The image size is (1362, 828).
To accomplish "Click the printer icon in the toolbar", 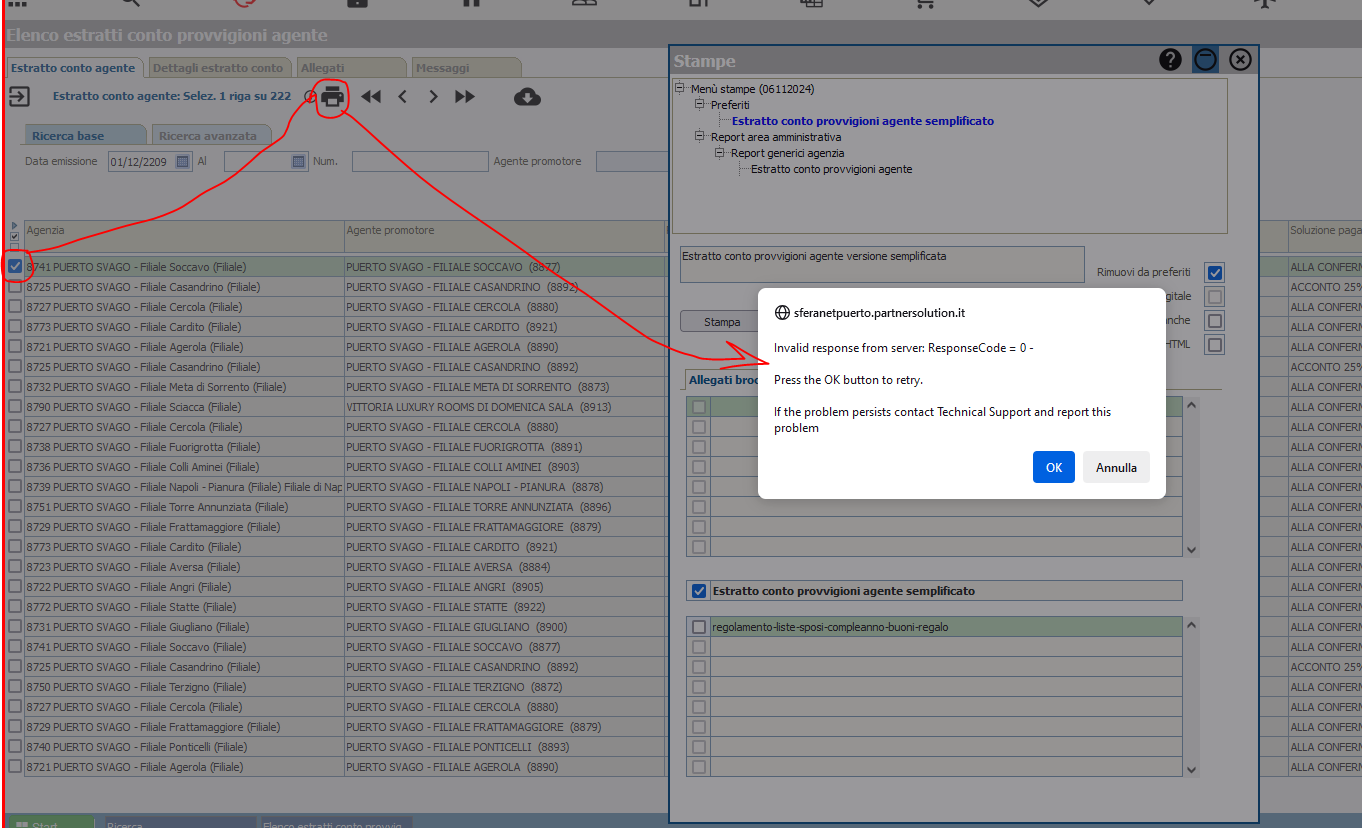I will (x=333, y=97).
